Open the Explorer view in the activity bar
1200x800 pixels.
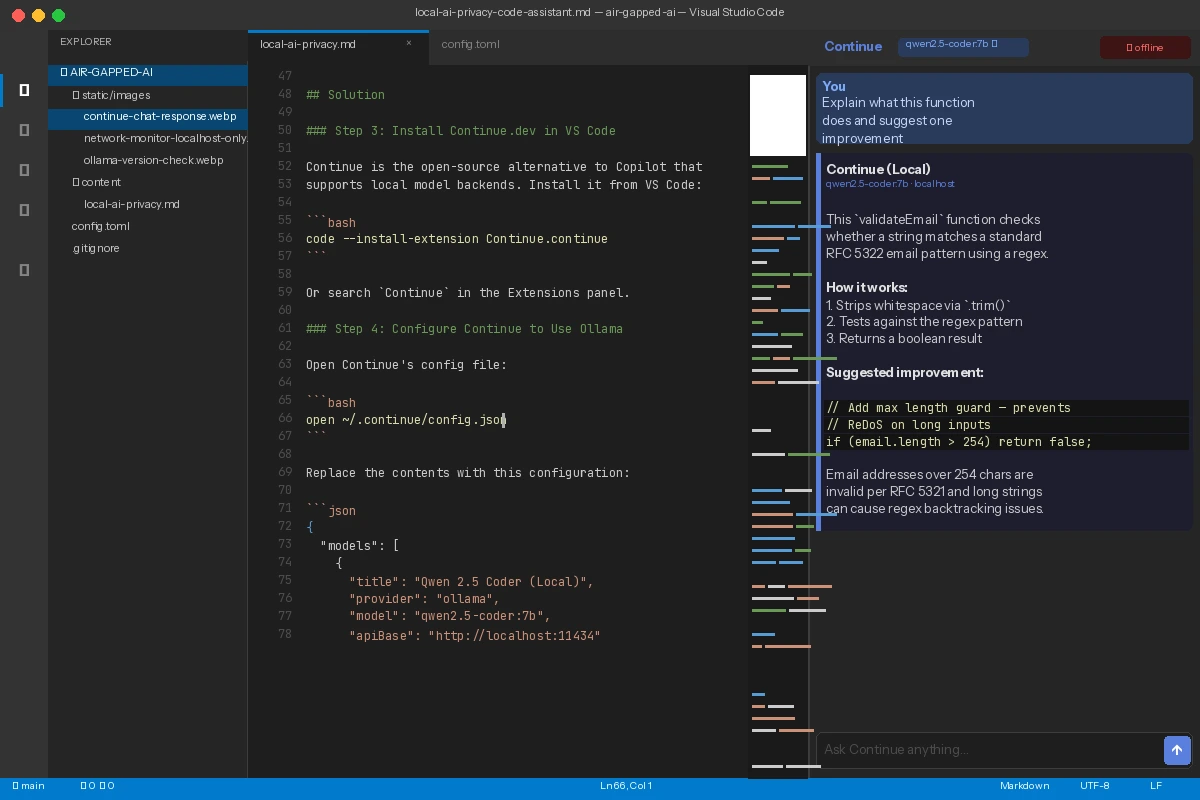[24, 90]
